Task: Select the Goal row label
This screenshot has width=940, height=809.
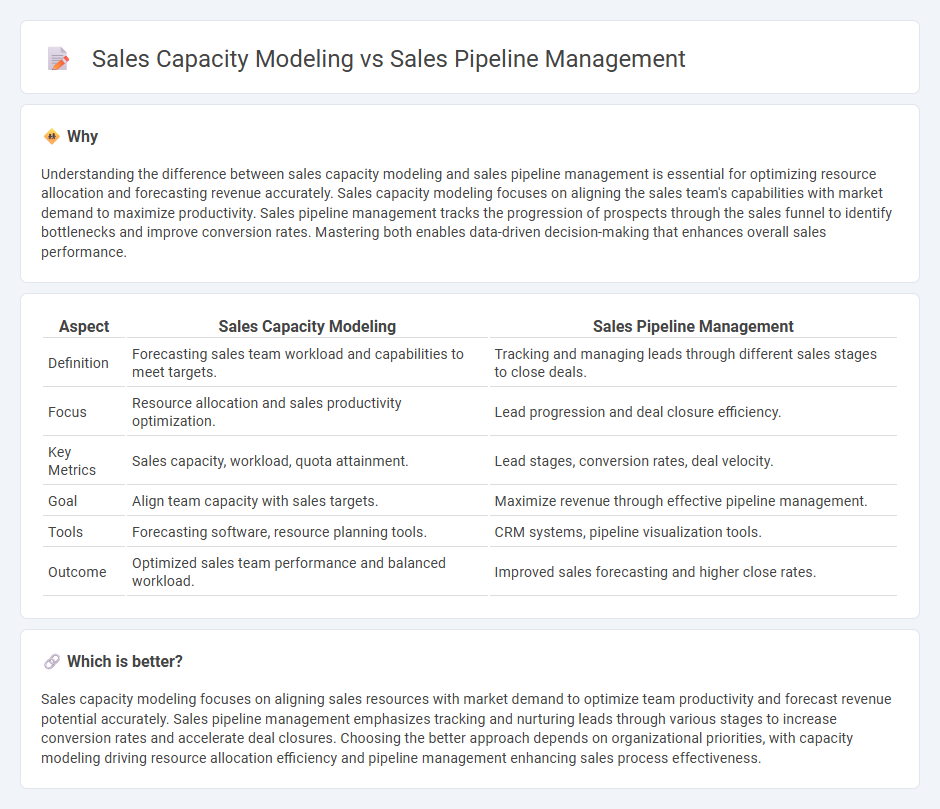Action: point(62,501)
